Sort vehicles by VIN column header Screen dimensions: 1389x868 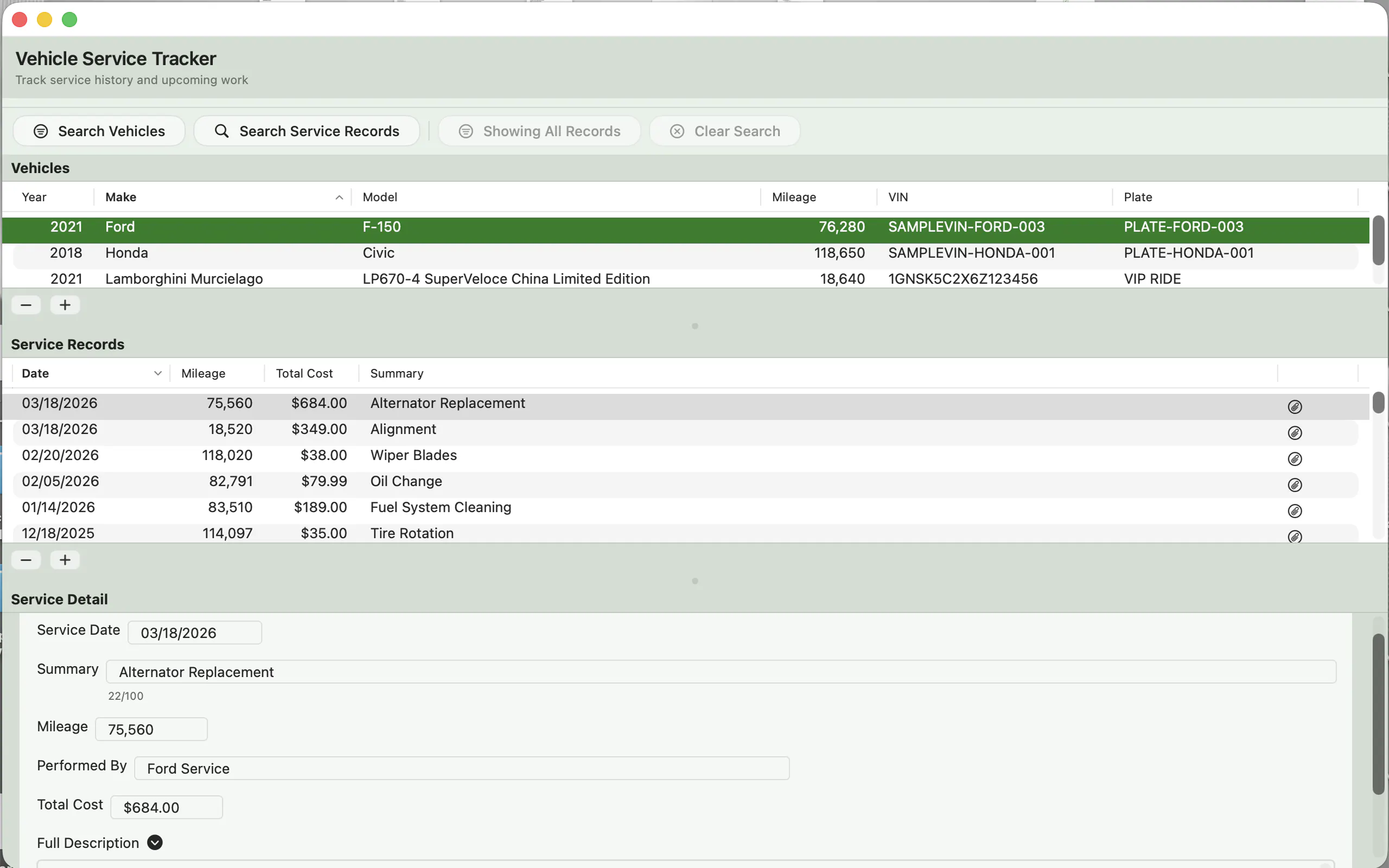click(x=995, y=197)
